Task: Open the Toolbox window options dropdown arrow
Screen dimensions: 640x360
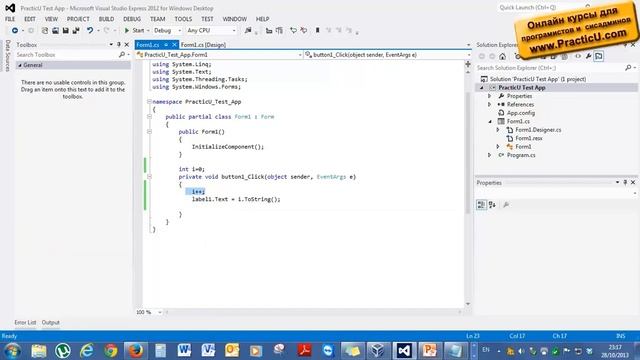Action: pos(111,44)
